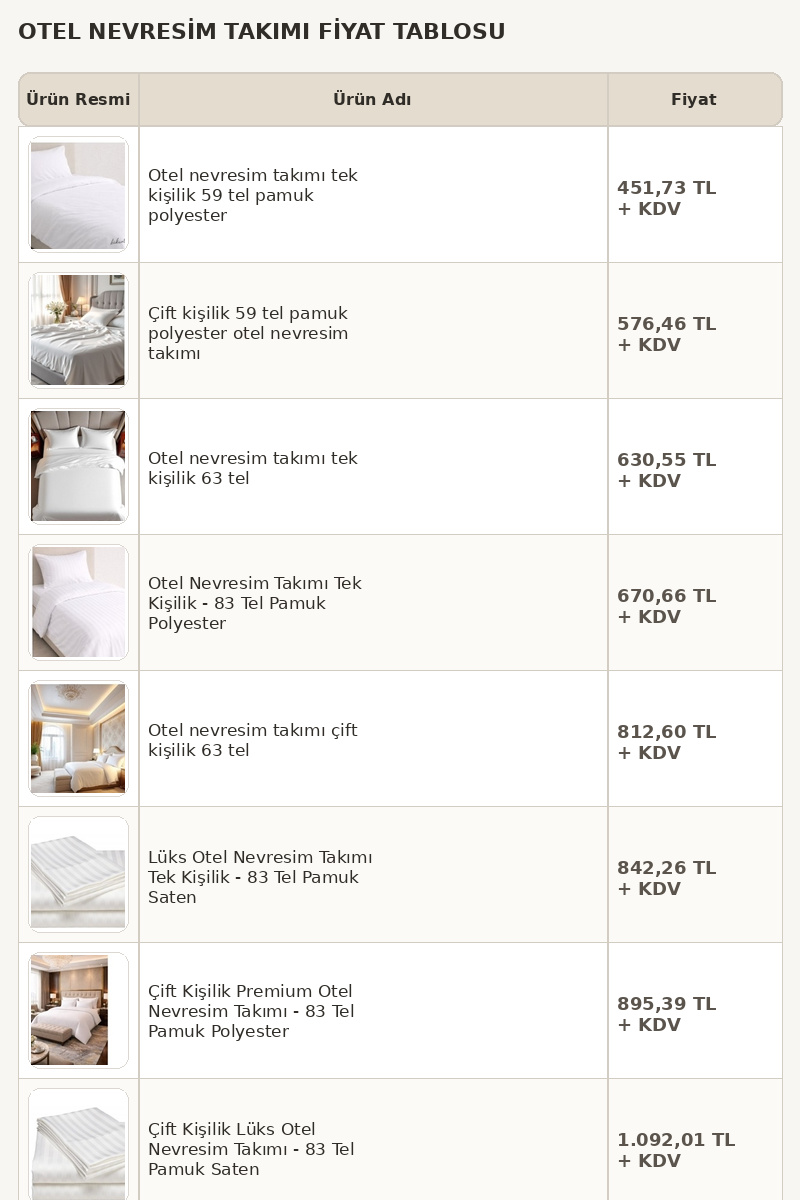Click the Ürün Adı column header
The width and height of the screenshot is (800, 1200).
click(372, 100)
